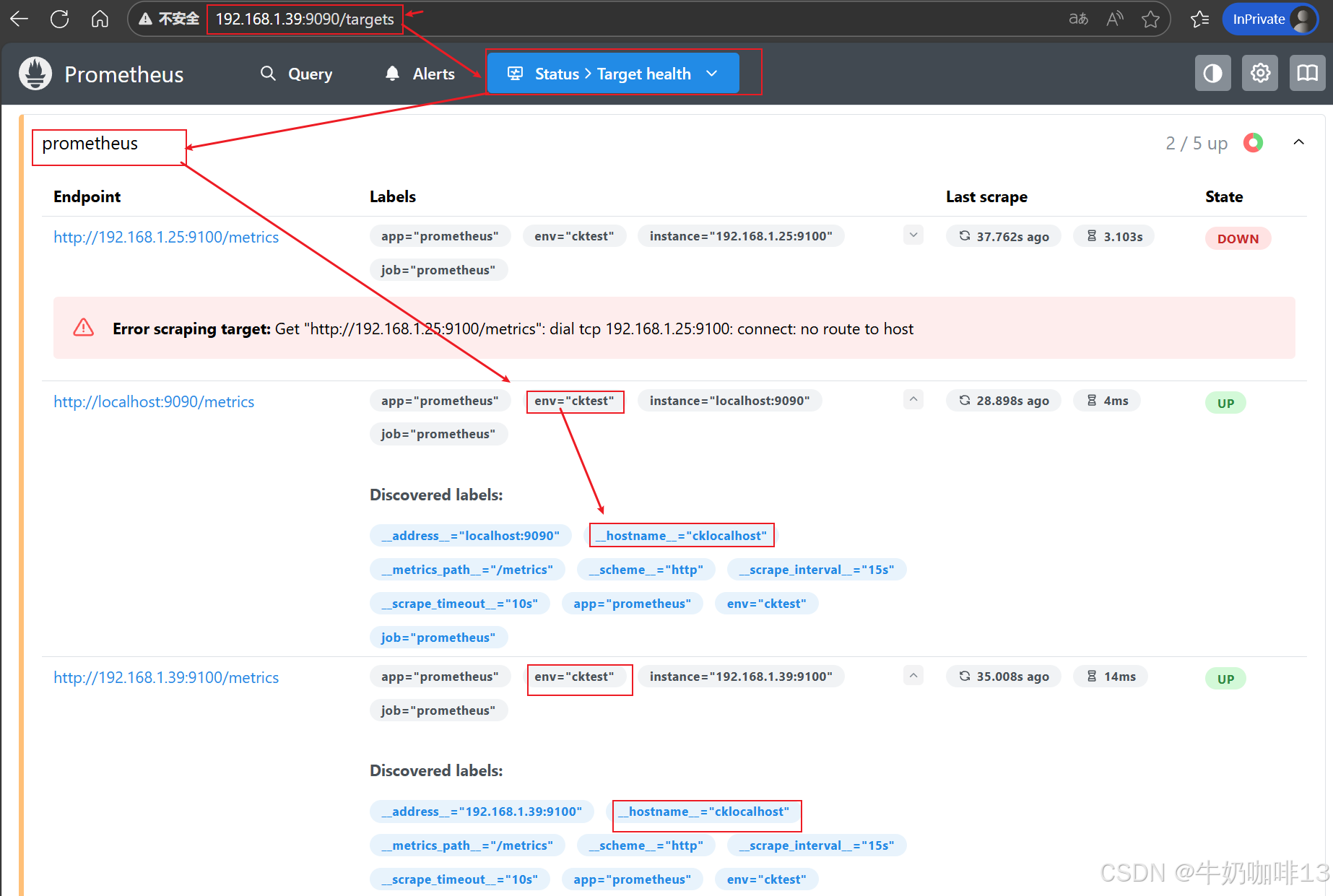Toggle the light/dark theme button
This screenshot has width=1333, height=896.
click(1213, 73)
